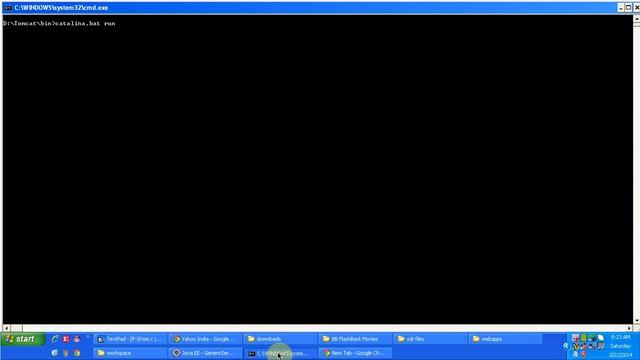Click scroll right arrow of horizontal scrollbar
The width and height of the screenshot is (640, 360).
coord(629,328)
